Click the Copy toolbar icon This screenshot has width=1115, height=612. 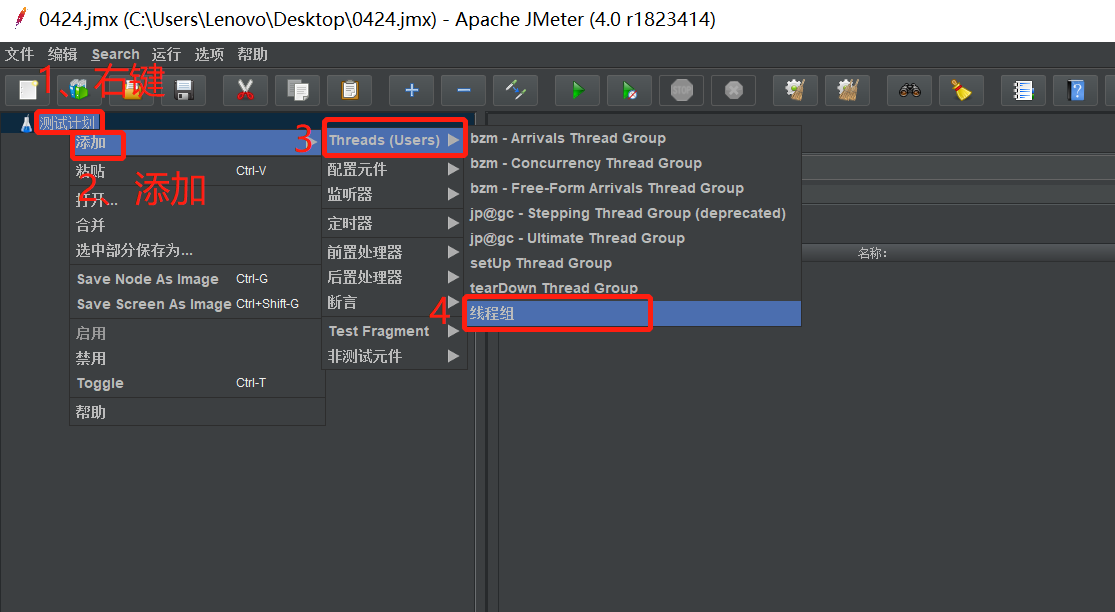coord(297,90)
